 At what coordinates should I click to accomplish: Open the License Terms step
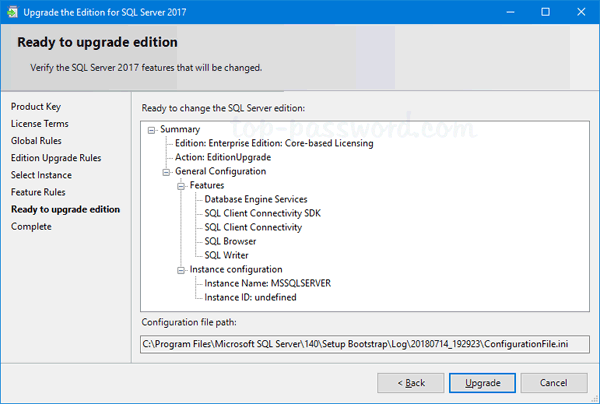(40, 124)
